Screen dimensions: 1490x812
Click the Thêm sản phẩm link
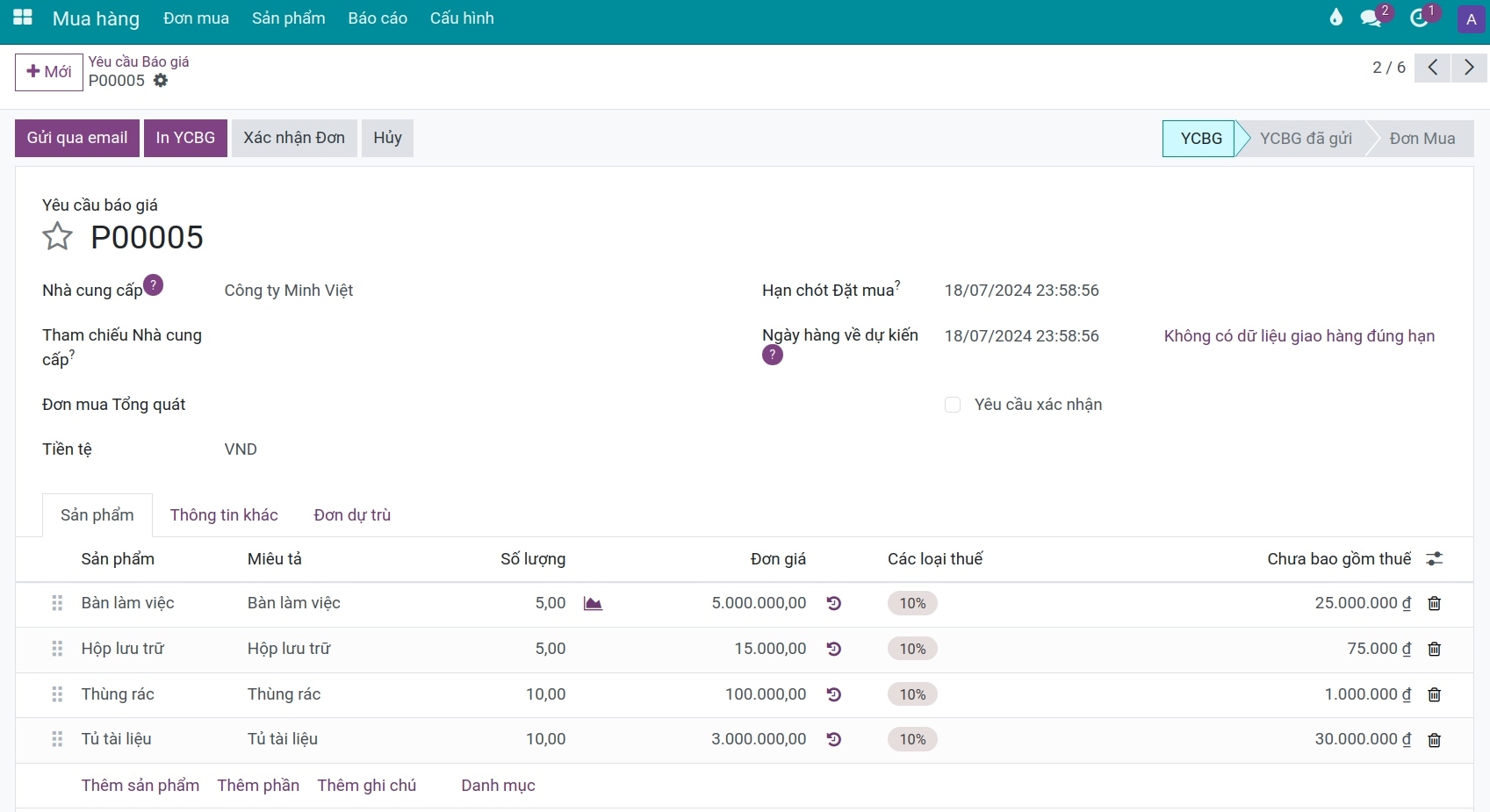click(x=140, y=786)
